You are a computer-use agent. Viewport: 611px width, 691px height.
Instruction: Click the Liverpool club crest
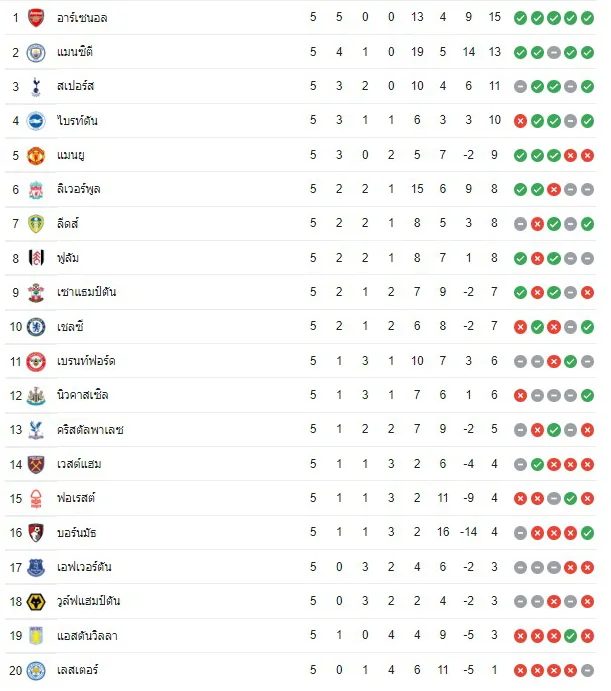click(x=36, y=190)
